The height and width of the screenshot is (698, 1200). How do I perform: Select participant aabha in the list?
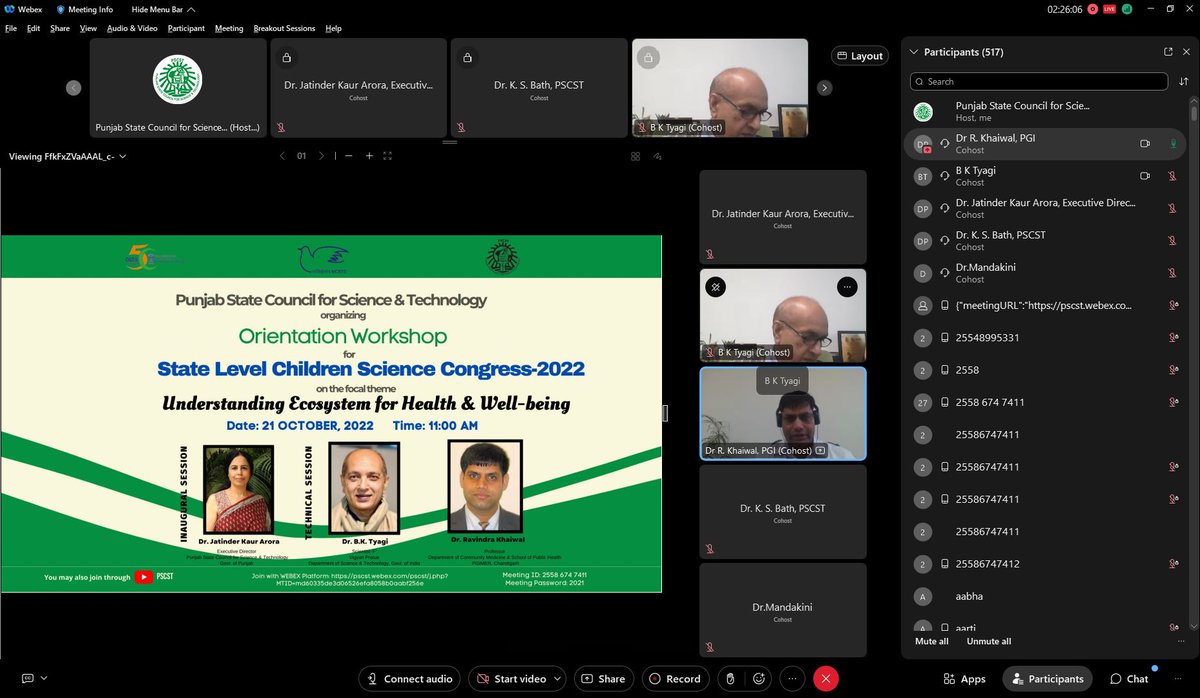(1047, 595)
